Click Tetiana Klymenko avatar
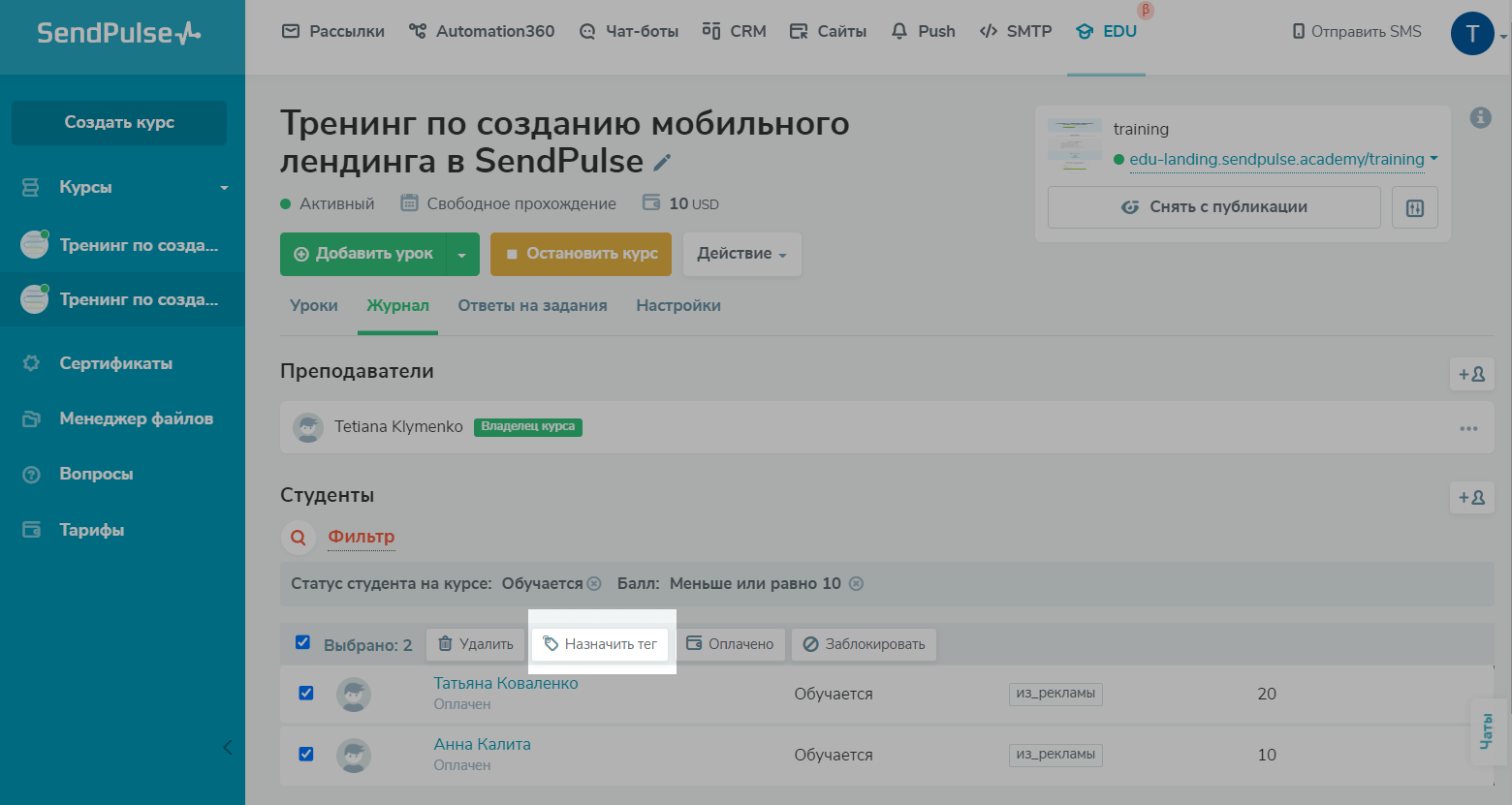 tap(308, 427)
